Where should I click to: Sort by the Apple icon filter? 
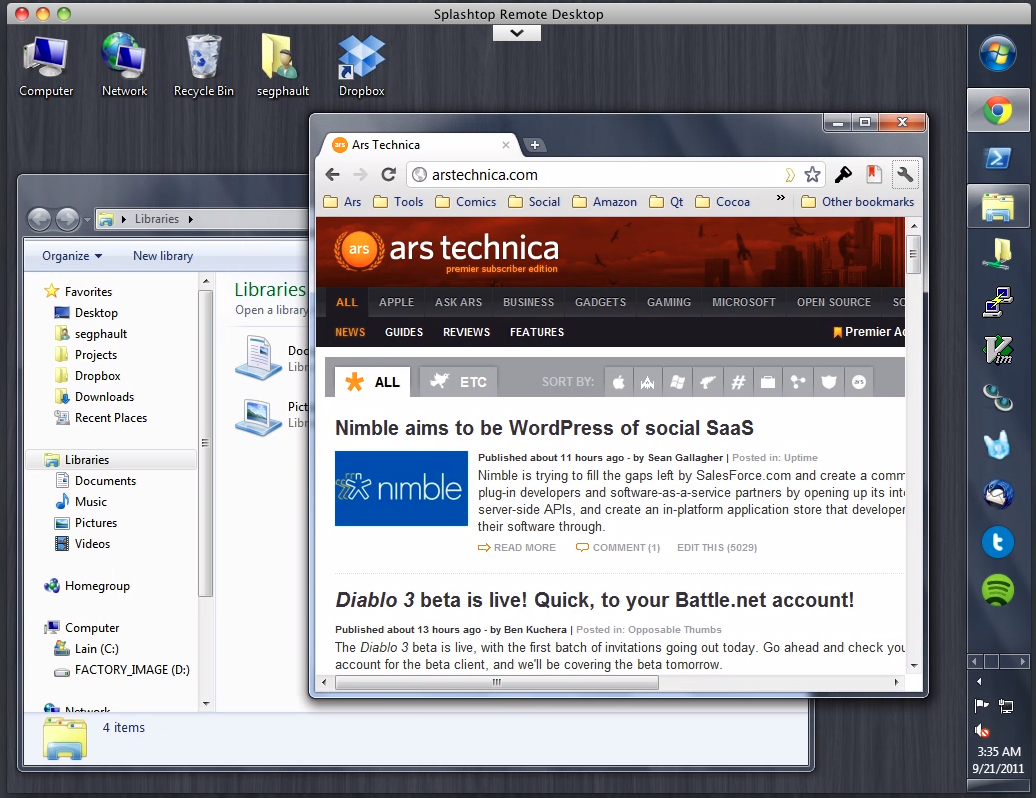pyautogui.click(x=619, y=382)
